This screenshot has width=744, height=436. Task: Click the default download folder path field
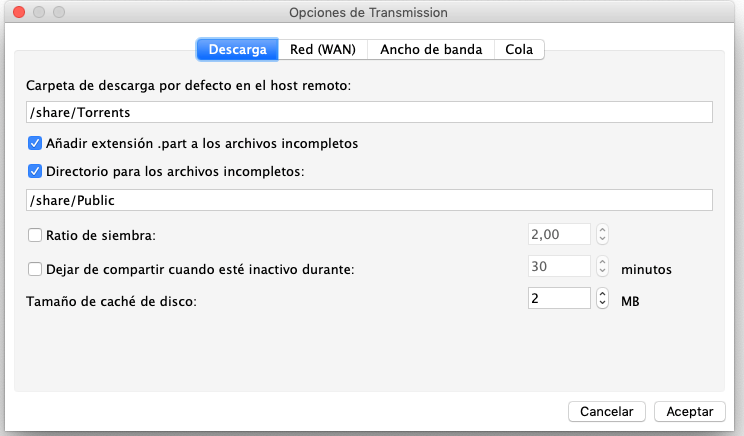point(370,112)
